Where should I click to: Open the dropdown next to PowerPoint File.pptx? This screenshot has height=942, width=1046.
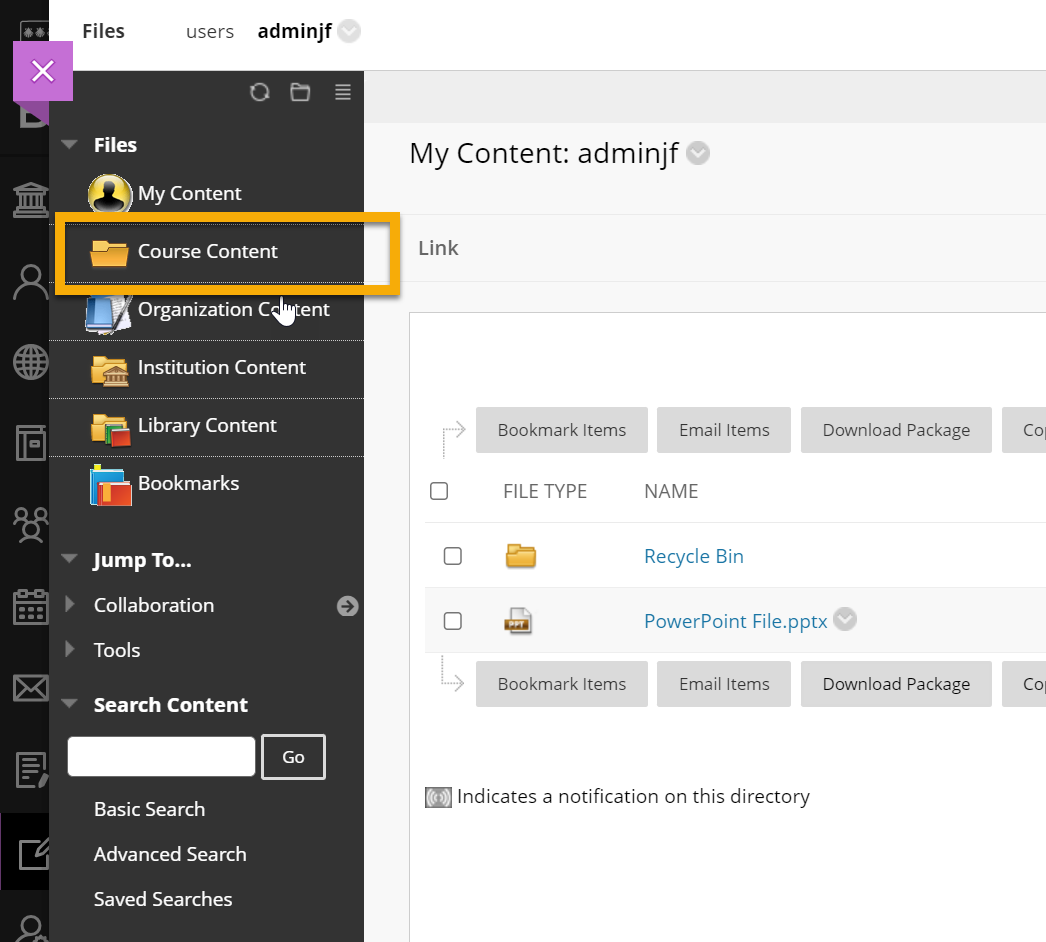tap(845, 620)
